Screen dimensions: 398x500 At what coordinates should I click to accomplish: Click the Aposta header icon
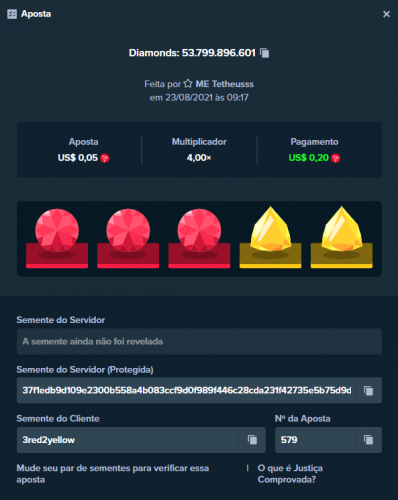point(12,14)
